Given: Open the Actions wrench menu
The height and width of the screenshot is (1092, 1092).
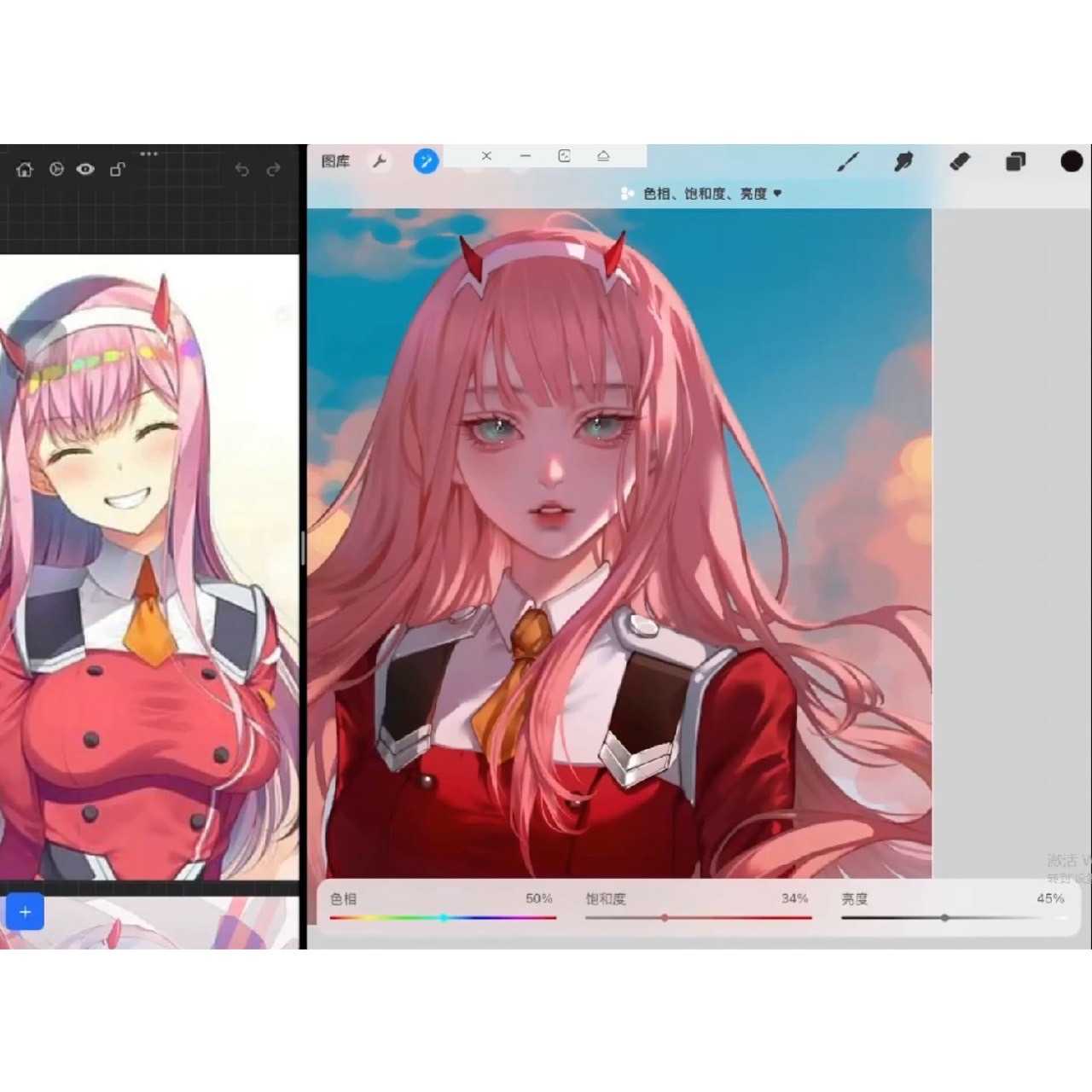Looking at the screenshot, I should tap(380, 160).
